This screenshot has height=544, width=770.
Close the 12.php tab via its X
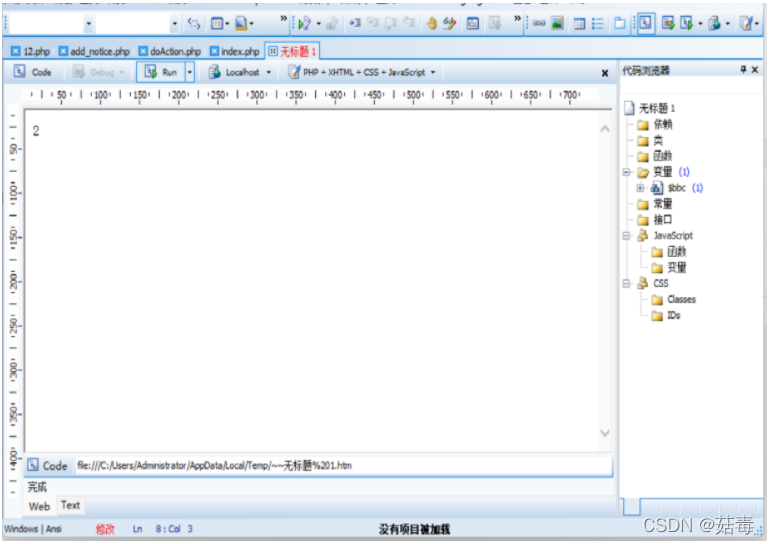coord(16,51)
